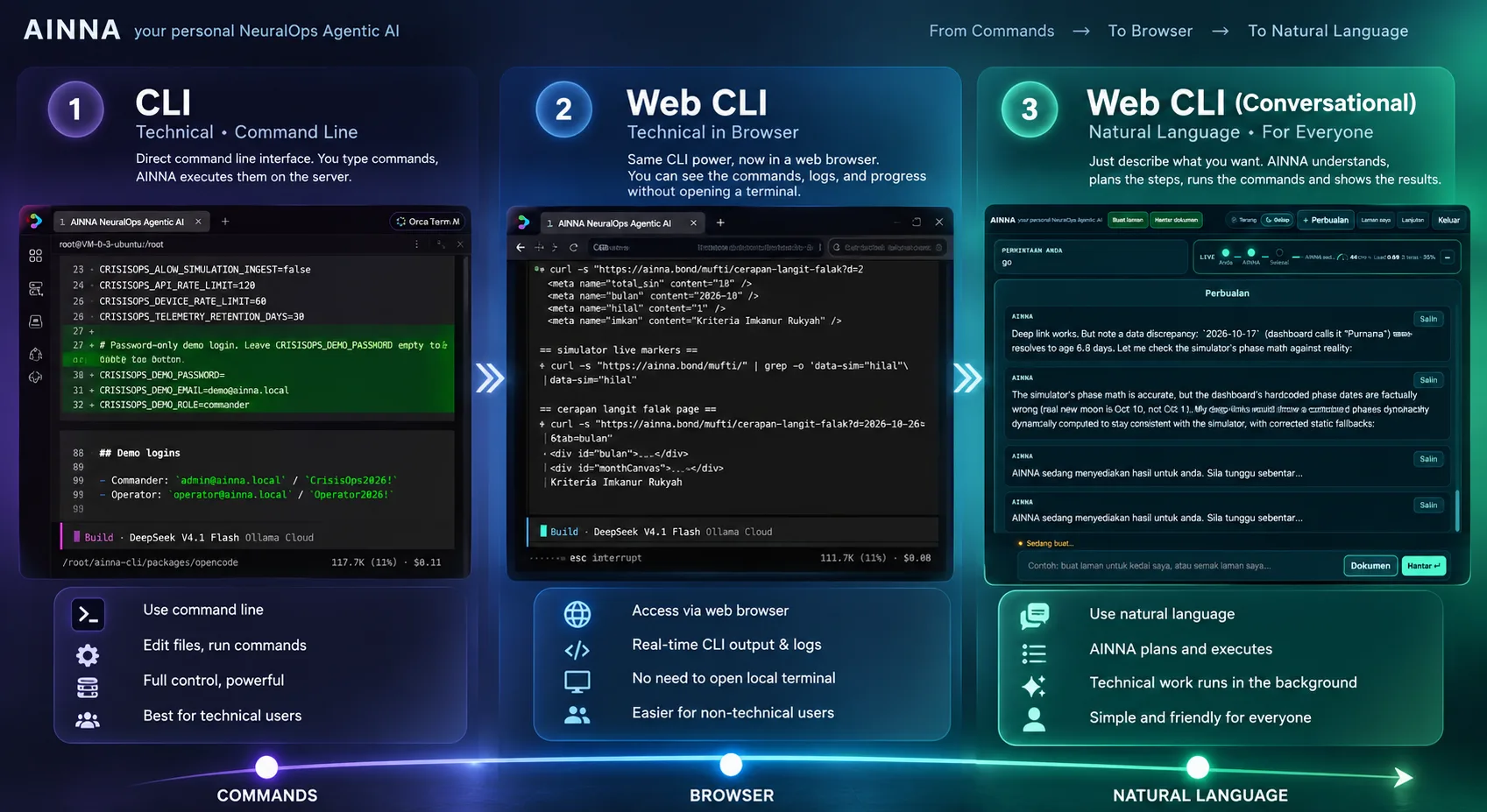Viewport: 1487px width, 812px height.
Task: Click the text 'CRISISOPS_DEMO_ROLE=commander'
Action: pyautogui.click(x=174, y=405)
